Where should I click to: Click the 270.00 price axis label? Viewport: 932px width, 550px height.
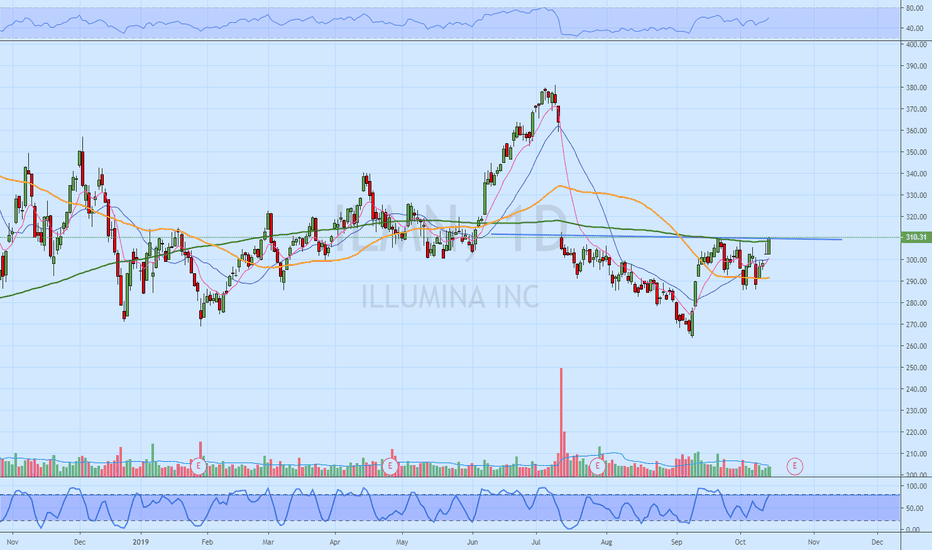click(x=916, y=325)
